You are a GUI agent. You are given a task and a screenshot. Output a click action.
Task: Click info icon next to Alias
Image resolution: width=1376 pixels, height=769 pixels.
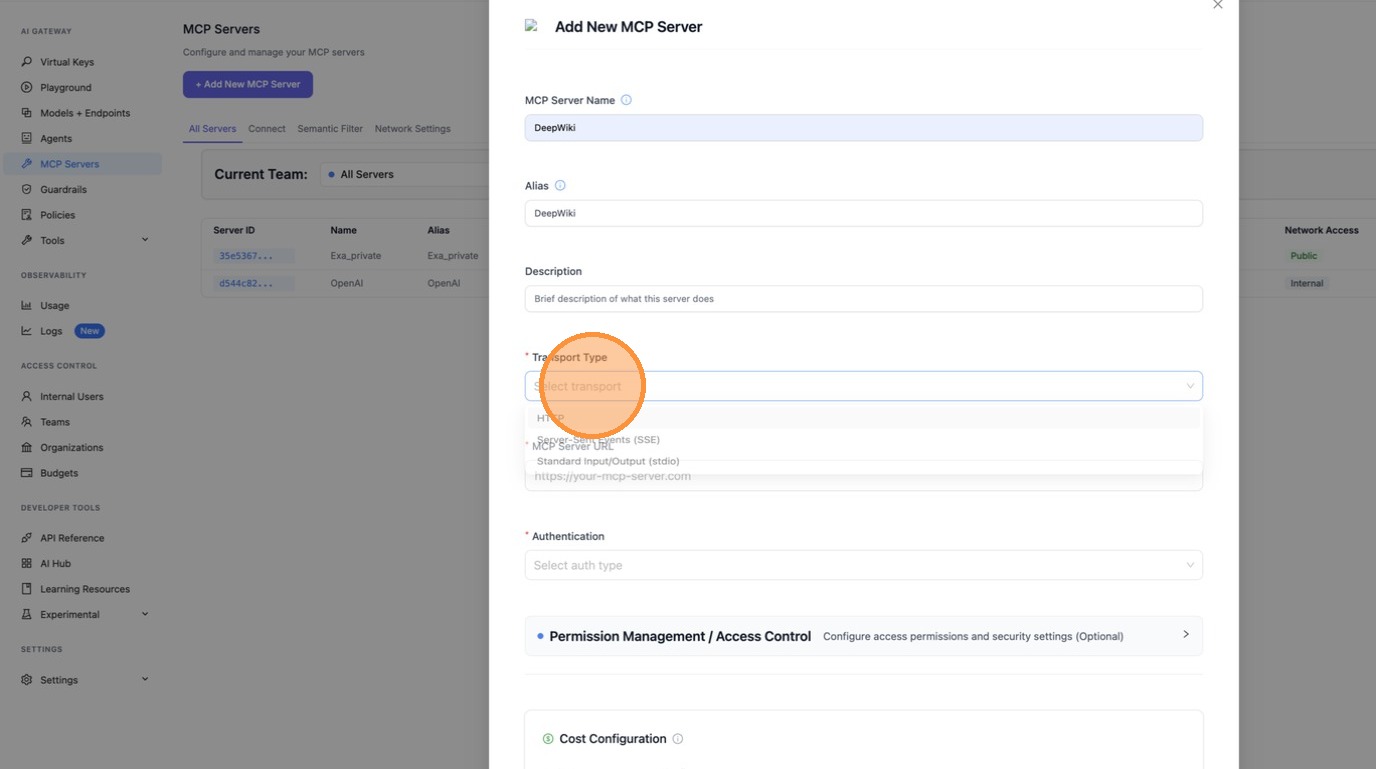pos(560,186)
